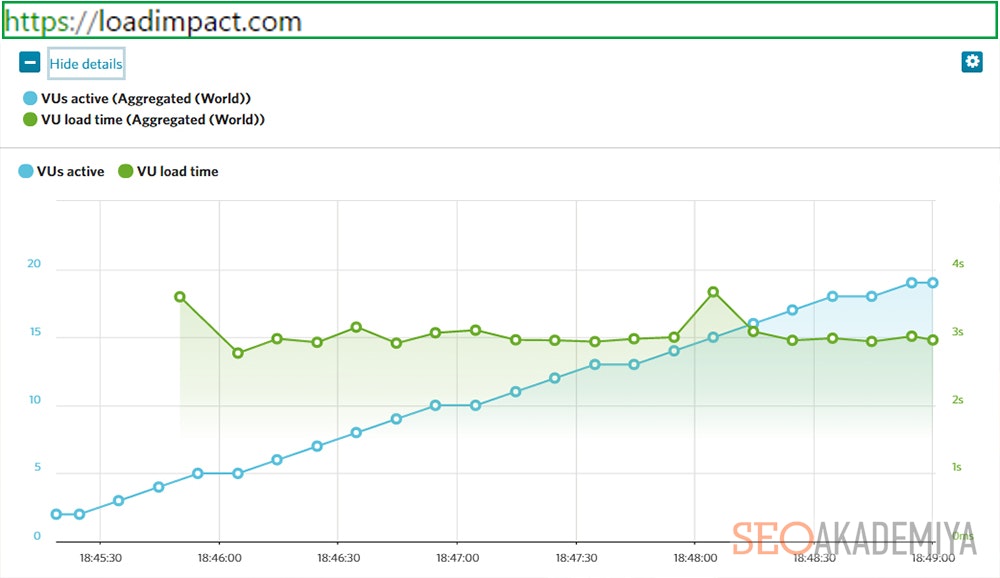Collapse details with the minus icon
The image size is (1000, 578).
(x=30, y=63)
